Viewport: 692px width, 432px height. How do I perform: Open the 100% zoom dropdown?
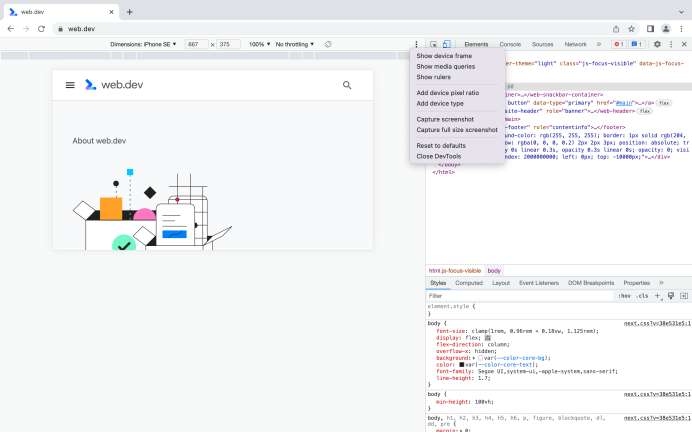(260, 44)
